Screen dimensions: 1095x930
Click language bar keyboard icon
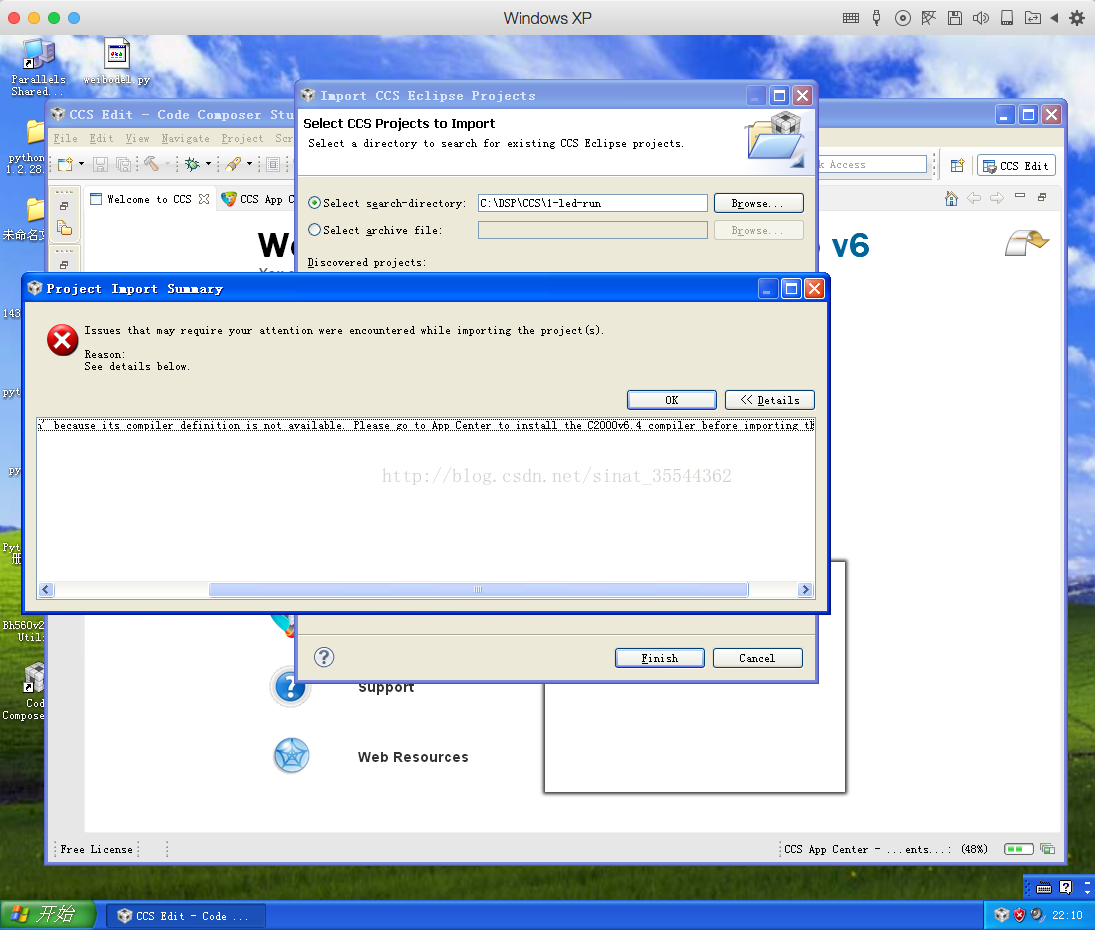(1044, 888)
